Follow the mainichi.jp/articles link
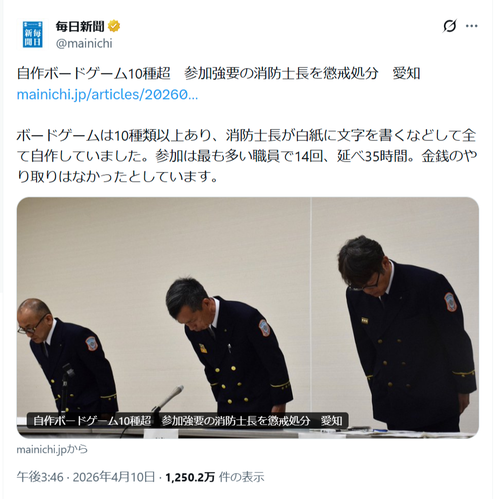500x499 pixels. click(107, 95)
